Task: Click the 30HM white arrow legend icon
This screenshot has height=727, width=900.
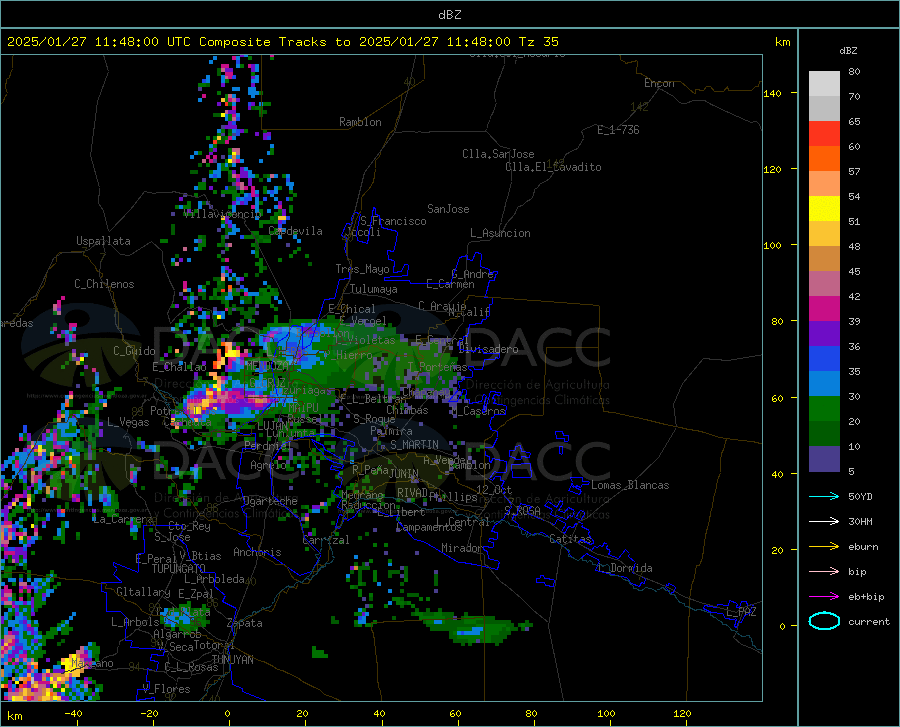Action: tap(824, 522)
